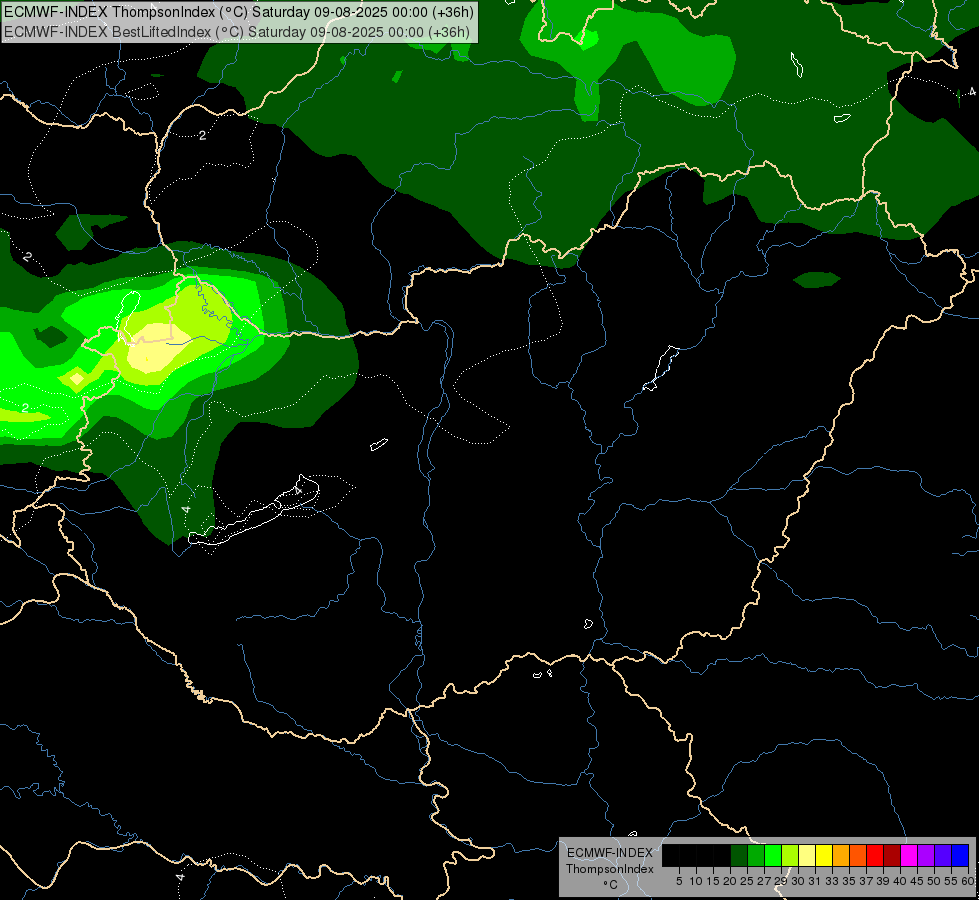Click the °C unit label in the legend
979x900 pixels.
[x=611, y=884]
